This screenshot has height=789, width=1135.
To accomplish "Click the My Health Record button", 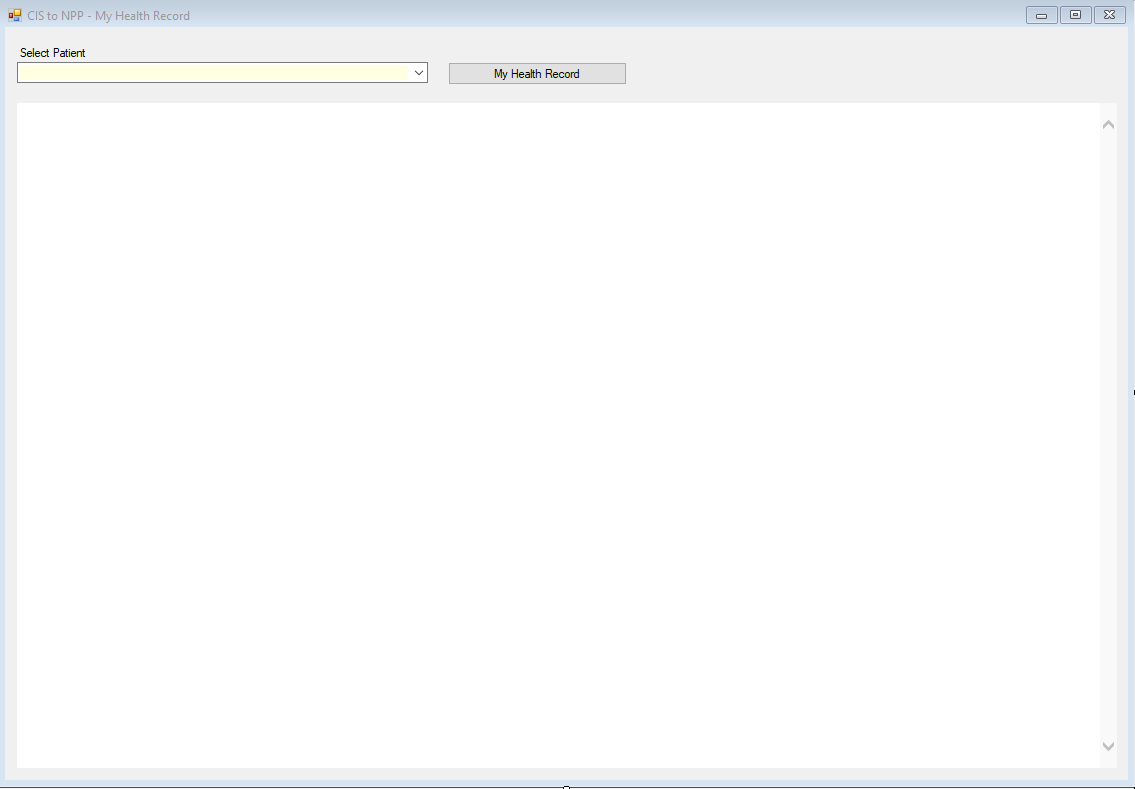I will [537, 73].
